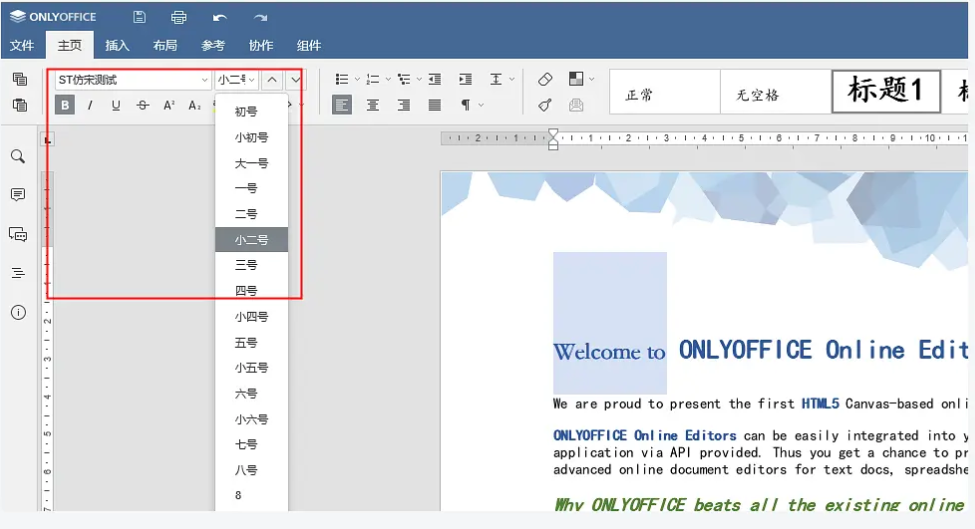Open the Search sidebar panel

(18, 156)
